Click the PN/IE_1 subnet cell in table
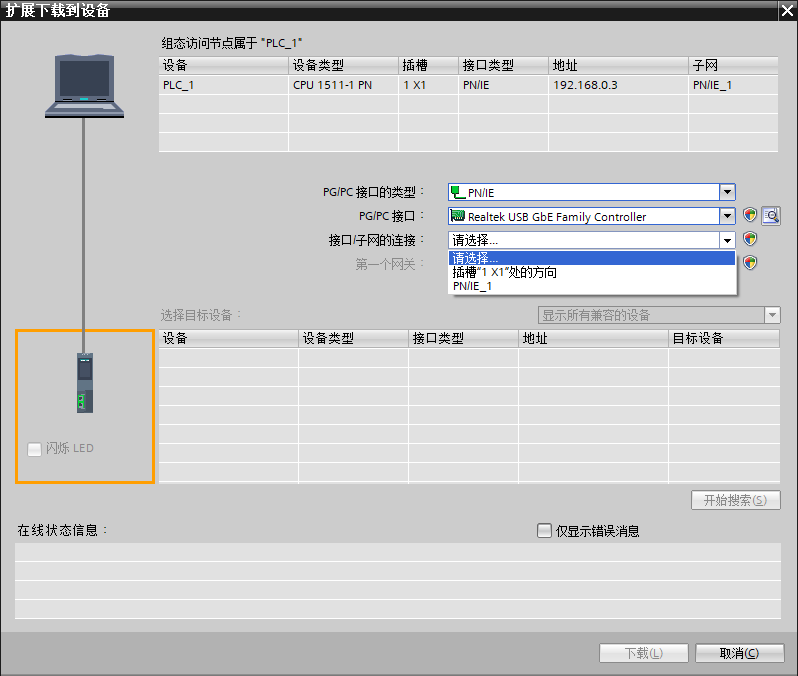Viewport: 798px width, 676px height. coord(733,85)
